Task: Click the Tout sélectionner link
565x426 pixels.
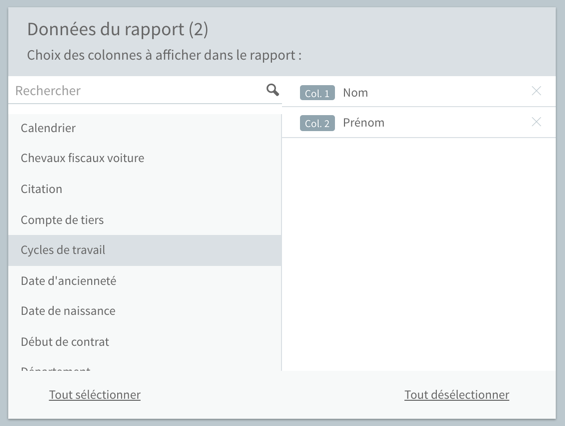Action: pos(95,395)
